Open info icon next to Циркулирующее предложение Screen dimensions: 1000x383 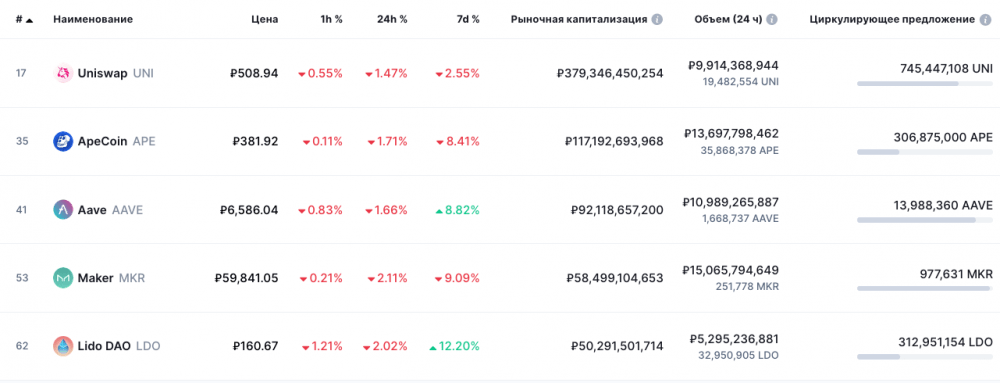click(x=987, y=19)
